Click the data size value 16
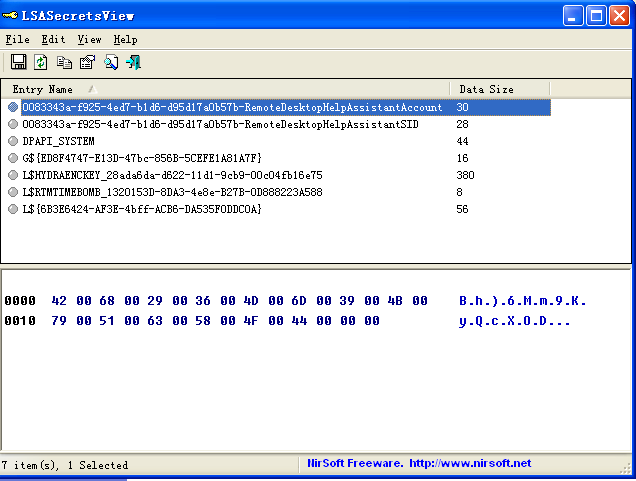Image resolution: width=636 pixels, height=481 pixels. click(x=462, y=158)
